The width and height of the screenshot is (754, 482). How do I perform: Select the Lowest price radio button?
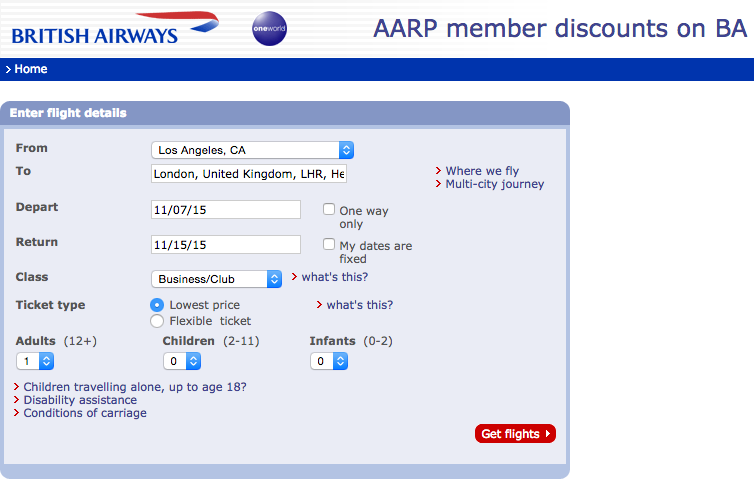pyautogui.click(x=157, y=305)
